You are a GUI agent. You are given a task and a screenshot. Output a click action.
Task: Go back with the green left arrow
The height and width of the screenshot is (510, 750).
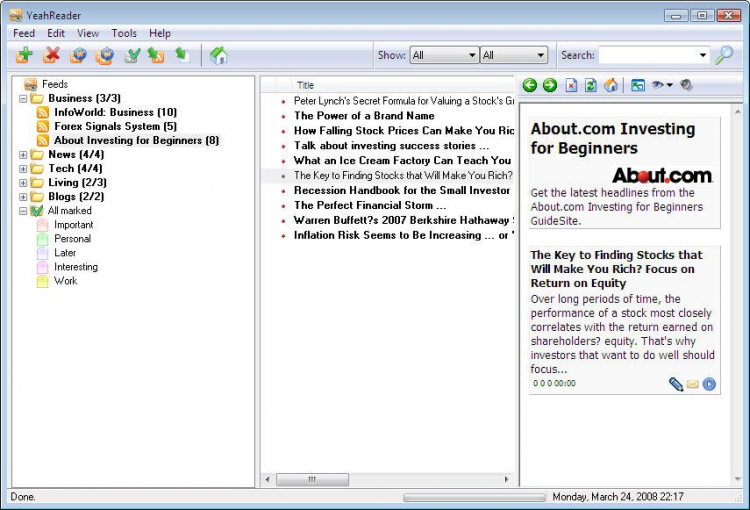[529, 86]
